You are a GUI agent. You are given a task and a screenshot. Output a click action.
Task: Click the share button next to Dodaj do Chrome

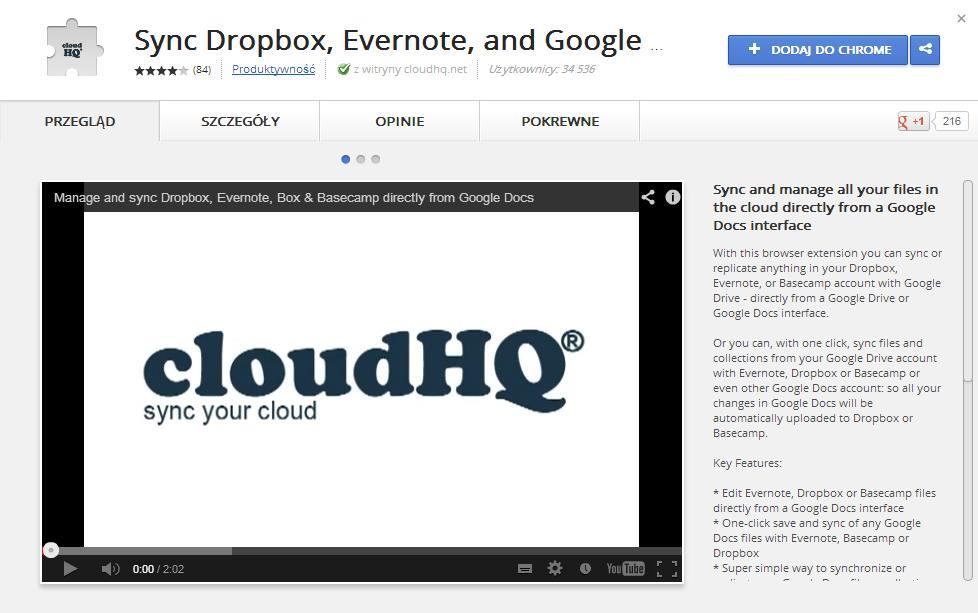tap(925, 49)
